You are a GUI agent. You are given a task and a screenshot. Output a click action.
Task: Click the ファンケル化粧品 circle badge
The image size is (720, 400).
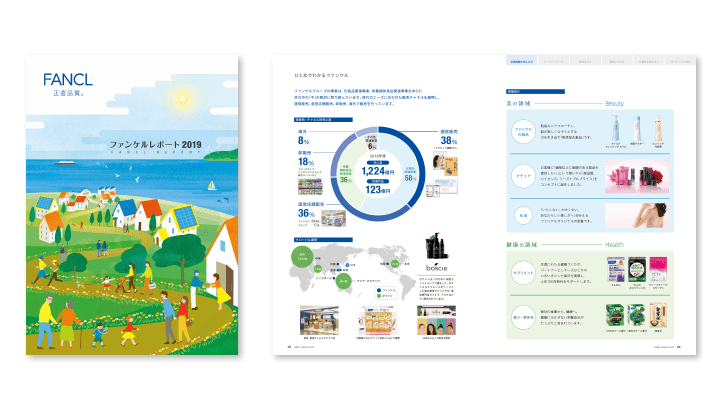pyautogui.click(x=523, y=132)
